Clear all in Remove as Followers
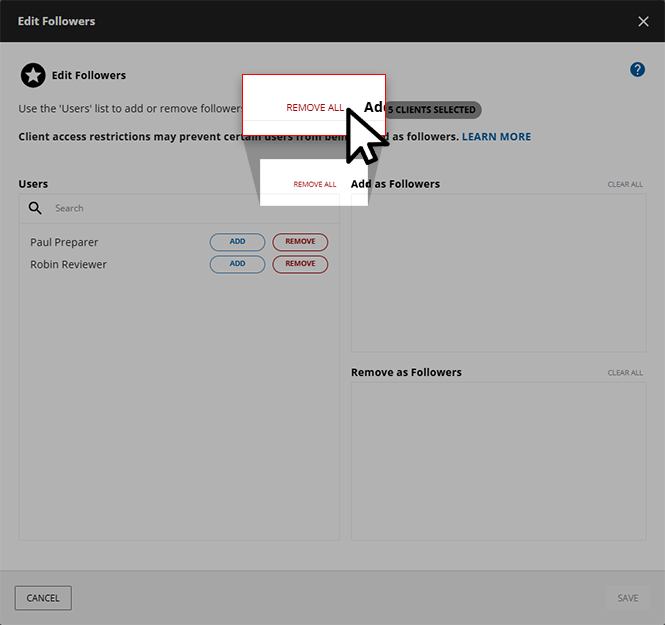The width and height of the screenshot is (665, 625). click(625, 373)
